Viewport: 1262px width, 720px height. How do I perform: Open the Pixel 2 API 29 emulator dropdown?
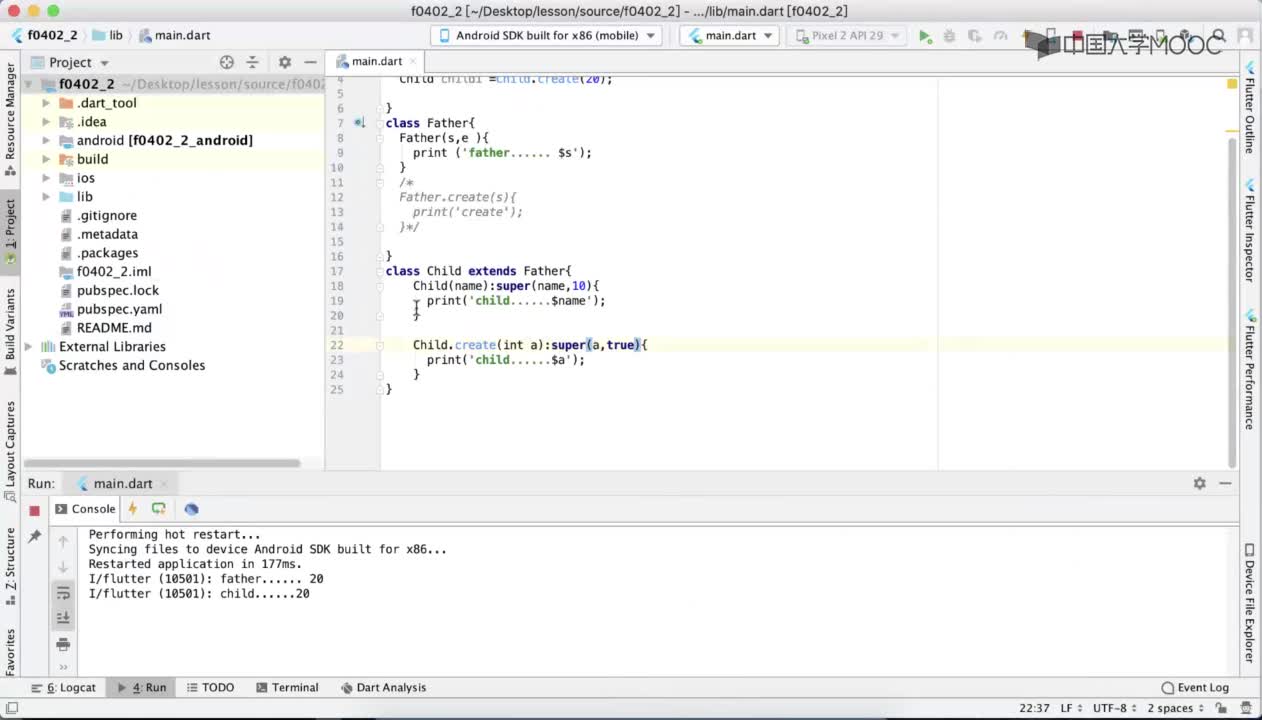pyautogui.click(x=848, y=36)
